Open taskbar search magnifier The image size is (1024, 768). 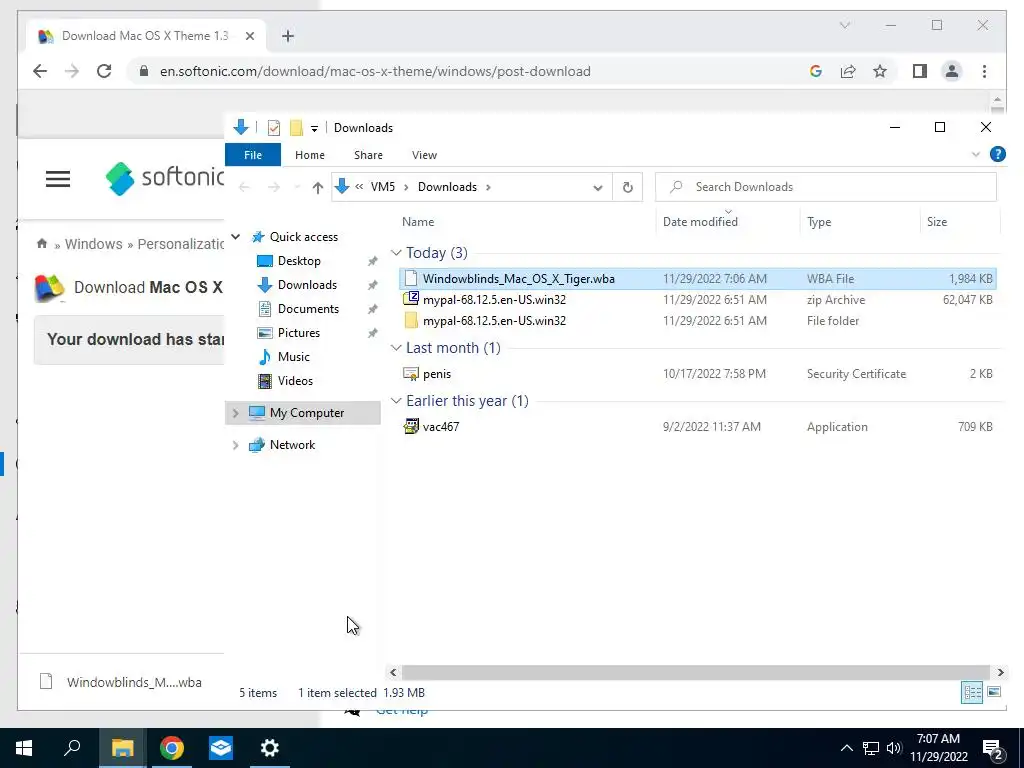point(72,748)
